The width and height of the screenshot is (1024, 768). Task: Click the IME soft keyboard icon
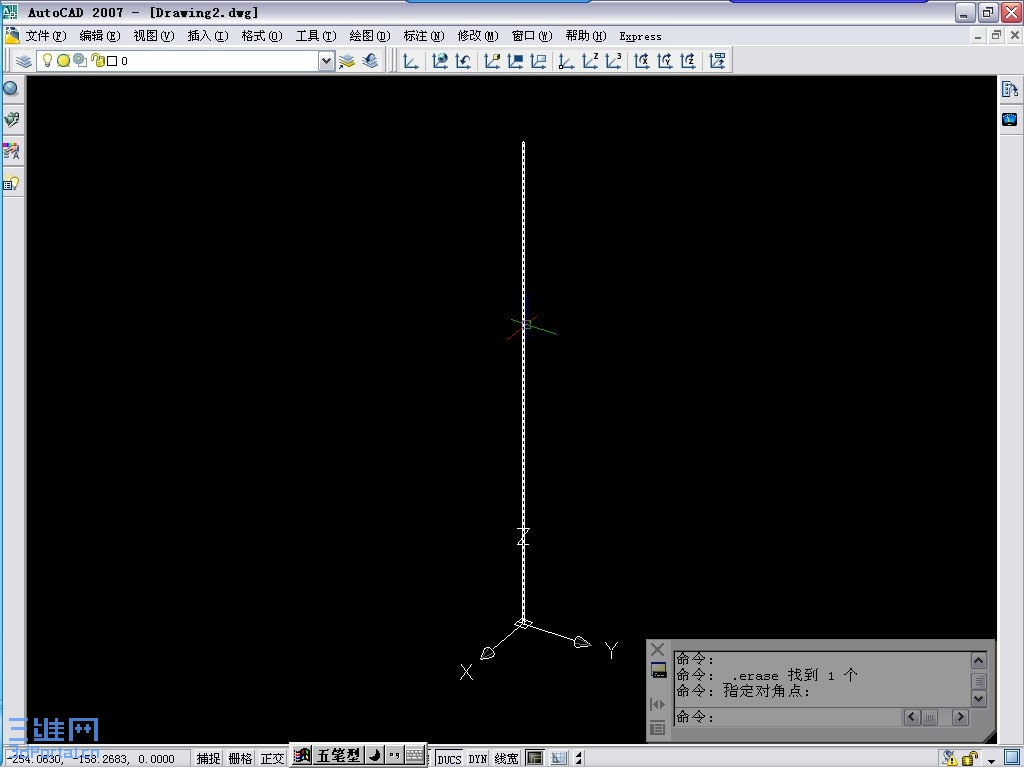tap(415, 756)
